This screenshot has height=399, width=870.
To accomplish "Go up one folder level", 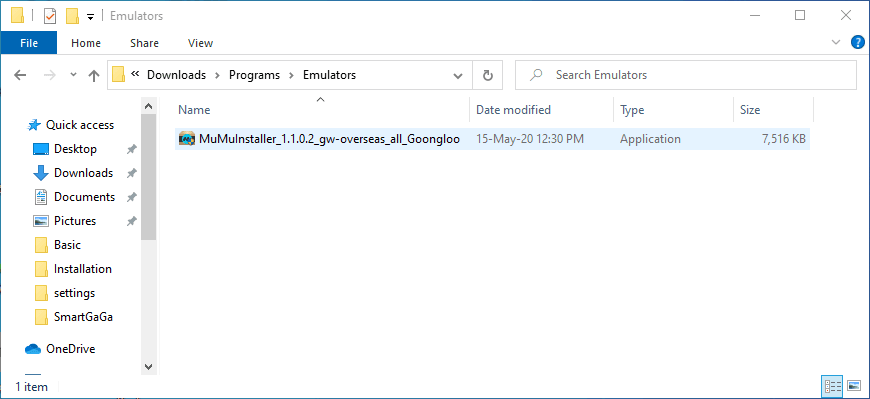I will point(94,75).
